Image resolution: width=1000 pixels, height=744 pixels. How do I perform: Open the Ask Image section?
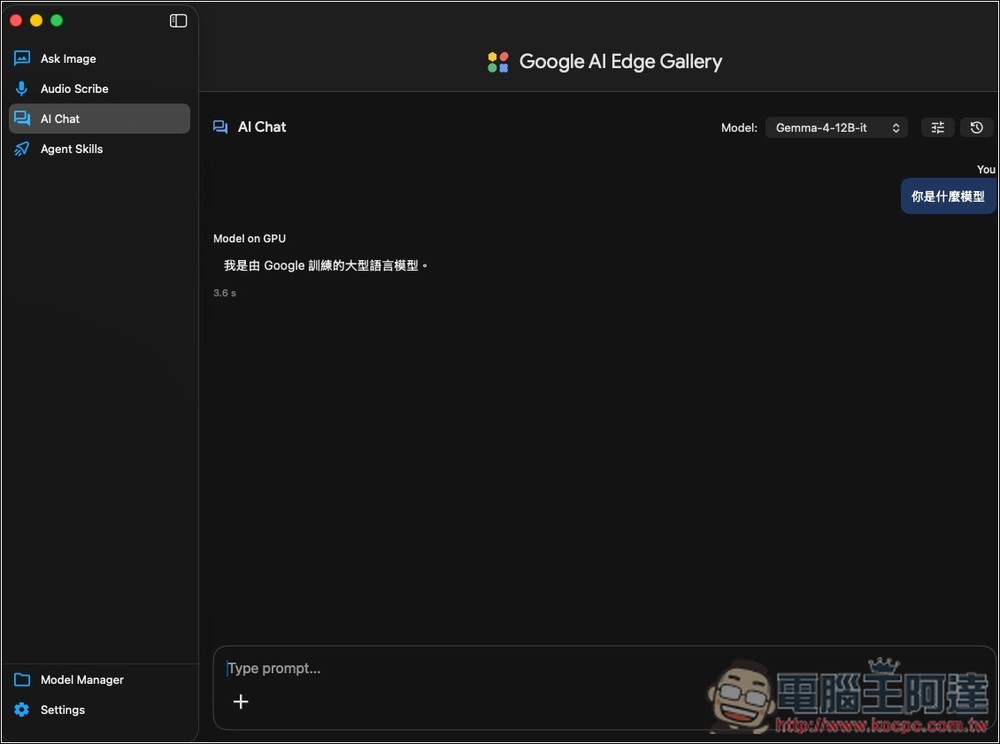tap(99, 59)
